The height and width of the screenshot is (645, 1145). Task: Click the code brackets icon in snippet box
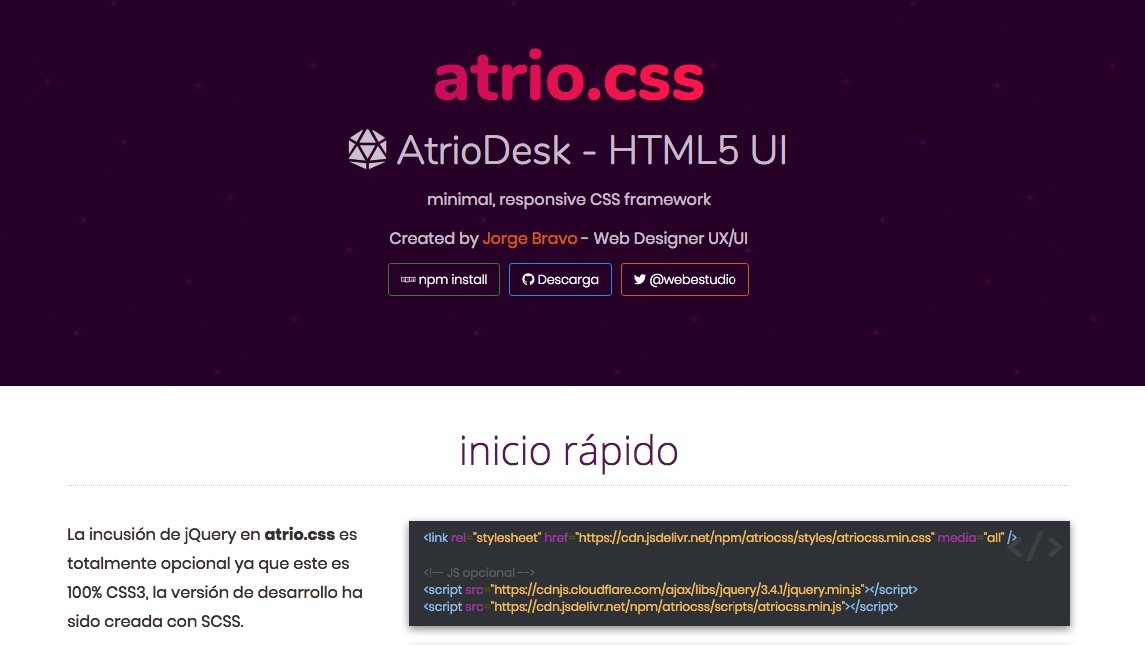pos(1035,546)
